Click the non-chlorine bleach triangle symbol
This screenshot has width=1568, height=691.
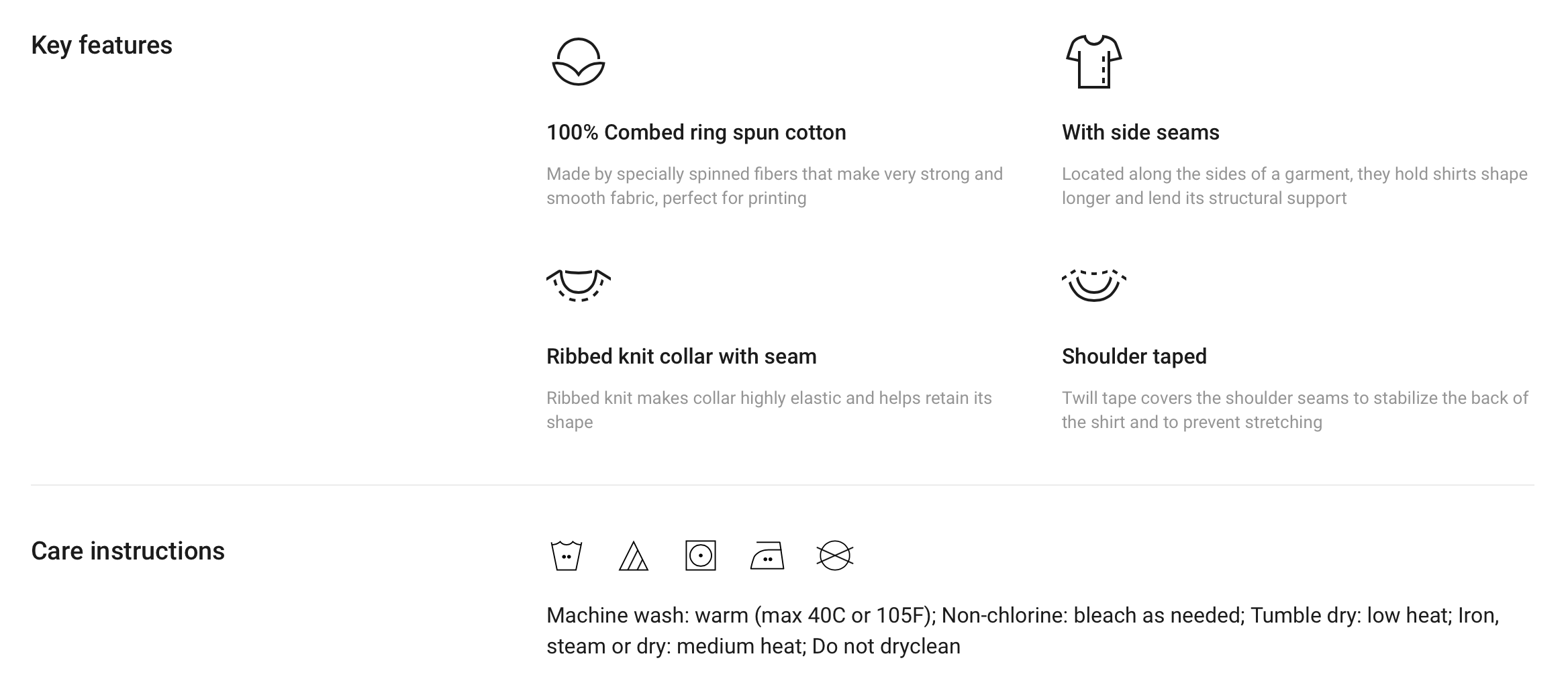coord(633,555)
